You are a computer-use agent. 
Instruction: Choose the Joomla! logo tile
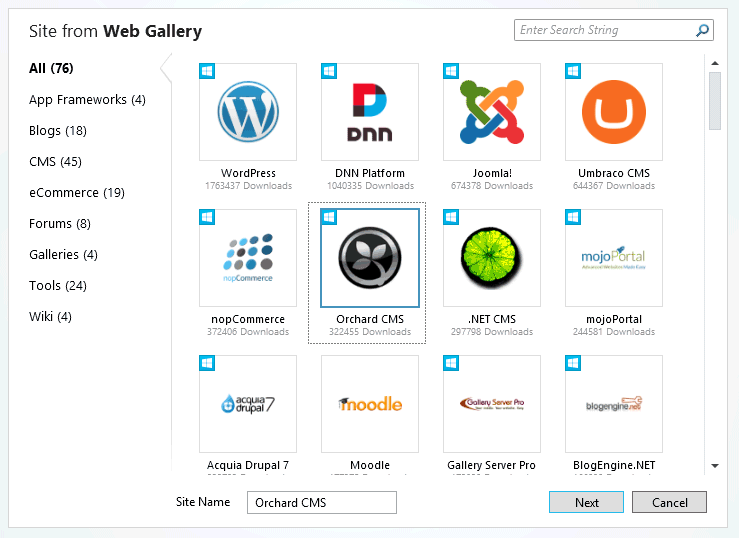coord(492,112)
